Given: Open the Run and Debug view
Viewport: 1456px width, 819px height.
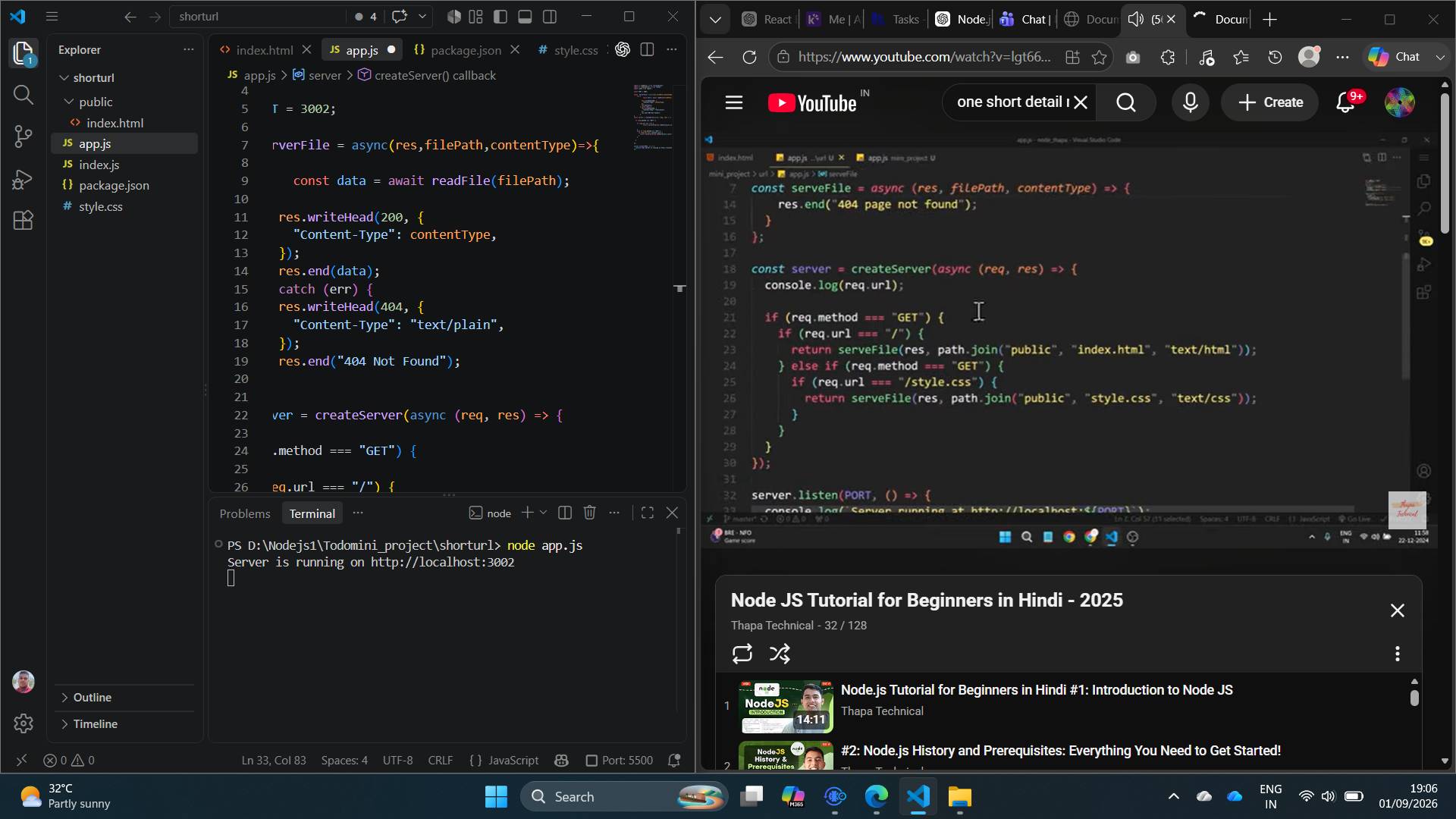Looking at the screenshot, I should [x=23, y=179].
